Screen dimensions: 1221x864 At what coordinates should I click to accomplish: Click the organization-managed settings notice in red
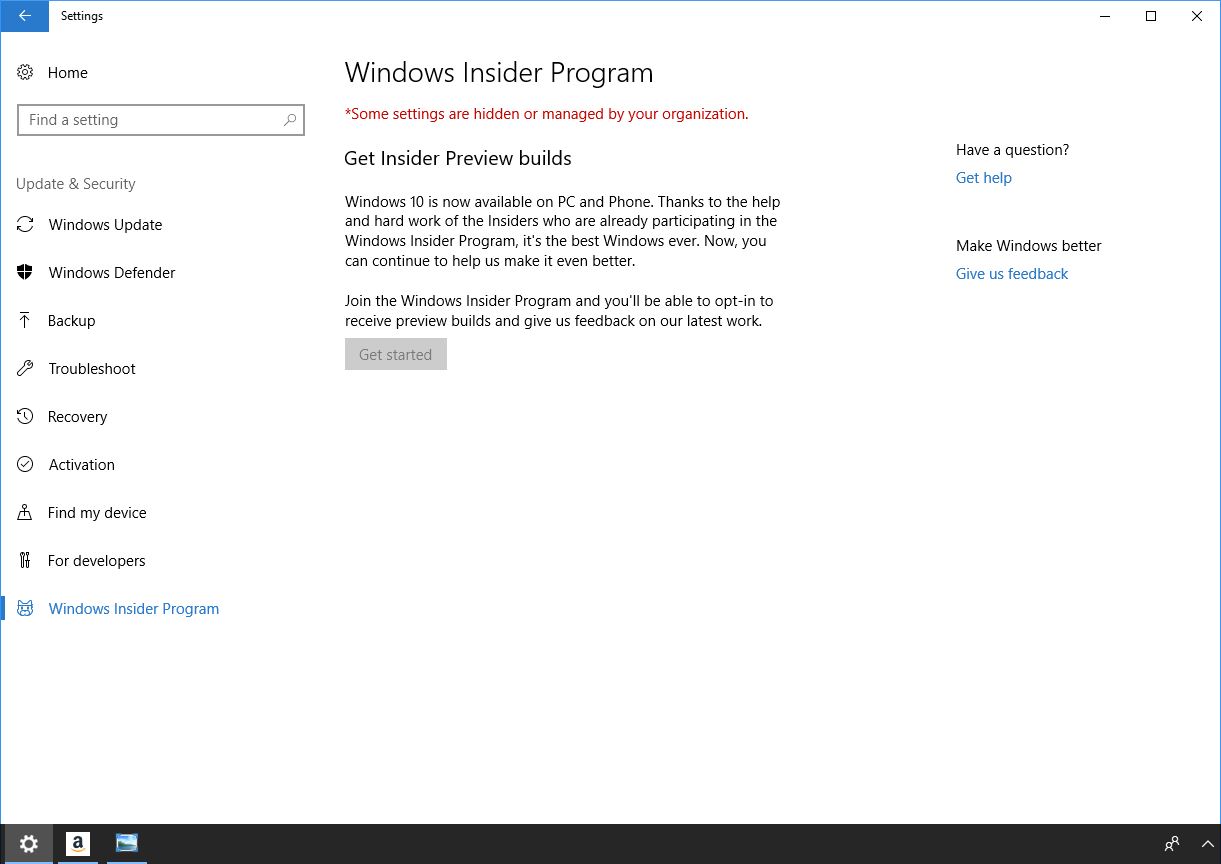pos(547,114)
